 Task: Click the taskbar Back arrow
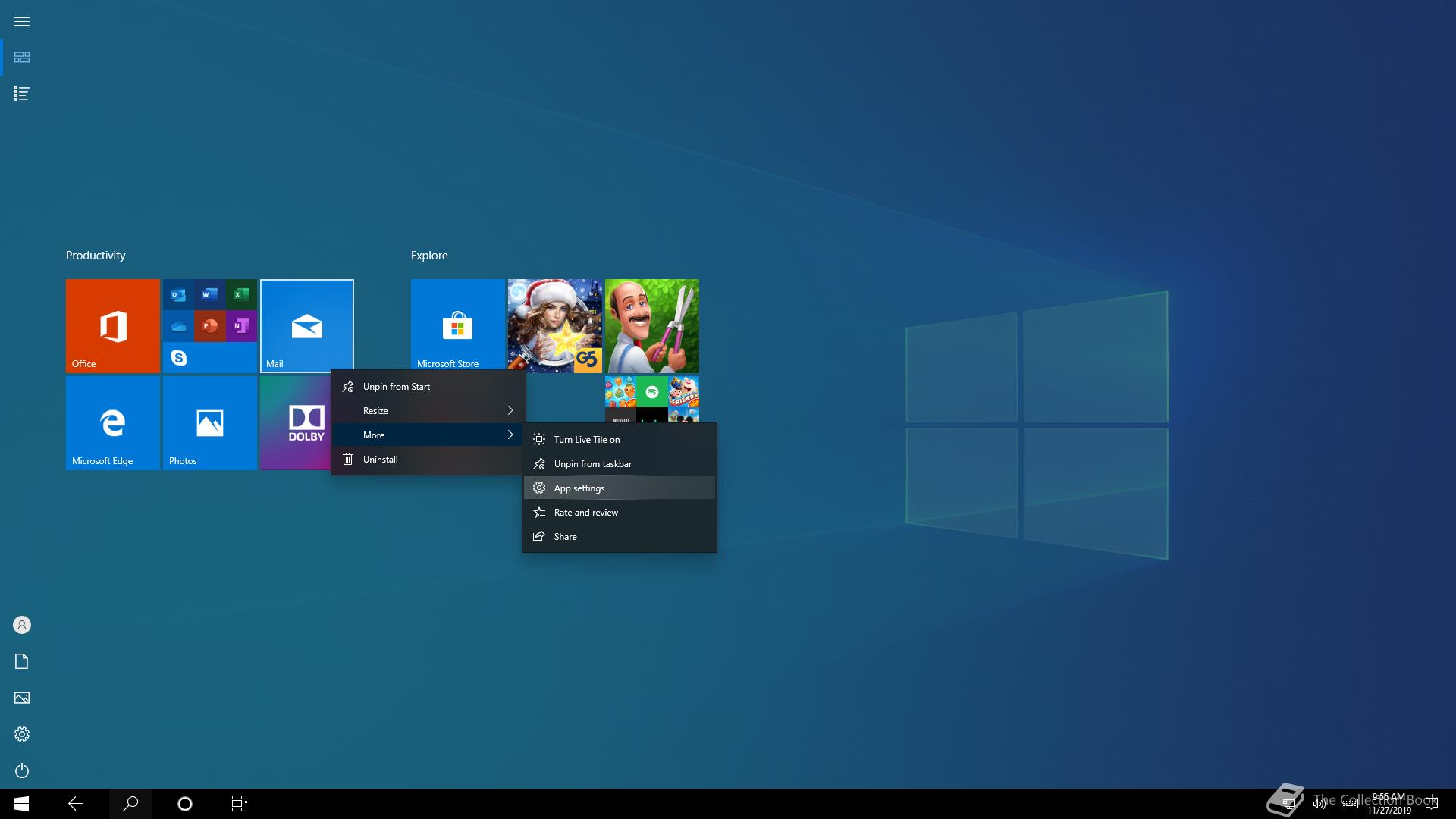coord(76,804)
